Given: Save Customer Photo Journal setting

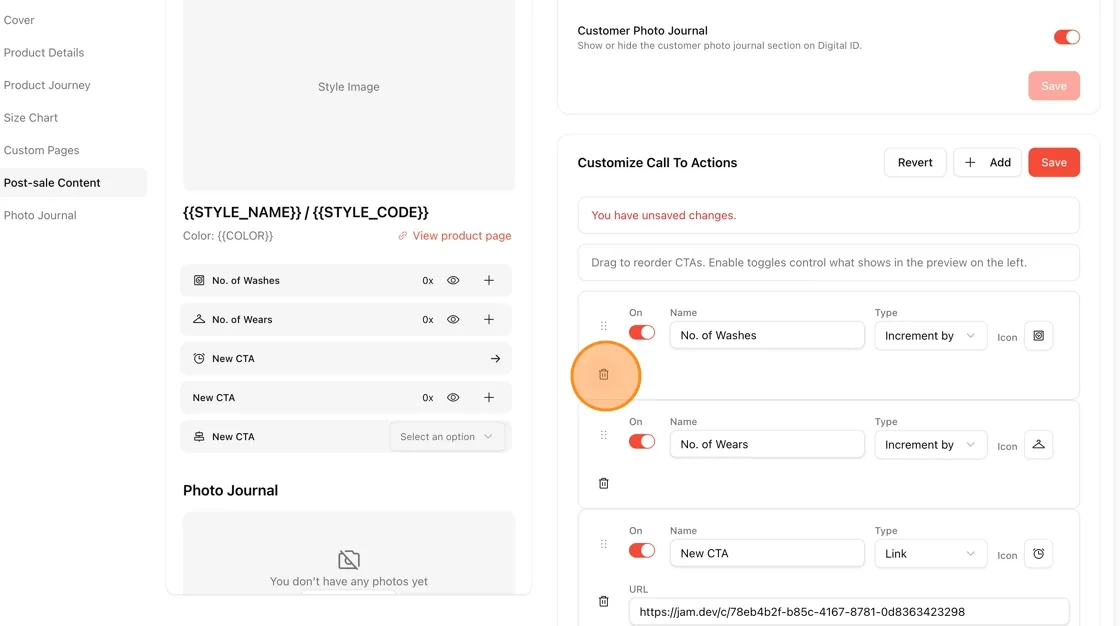Looking at the screenshot, I should pos(1054,86).
